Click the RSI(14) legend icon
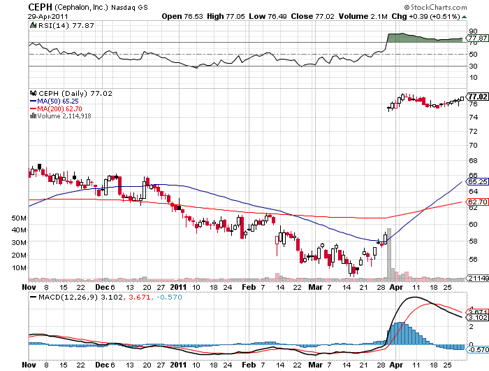 (x=33, y=25)
